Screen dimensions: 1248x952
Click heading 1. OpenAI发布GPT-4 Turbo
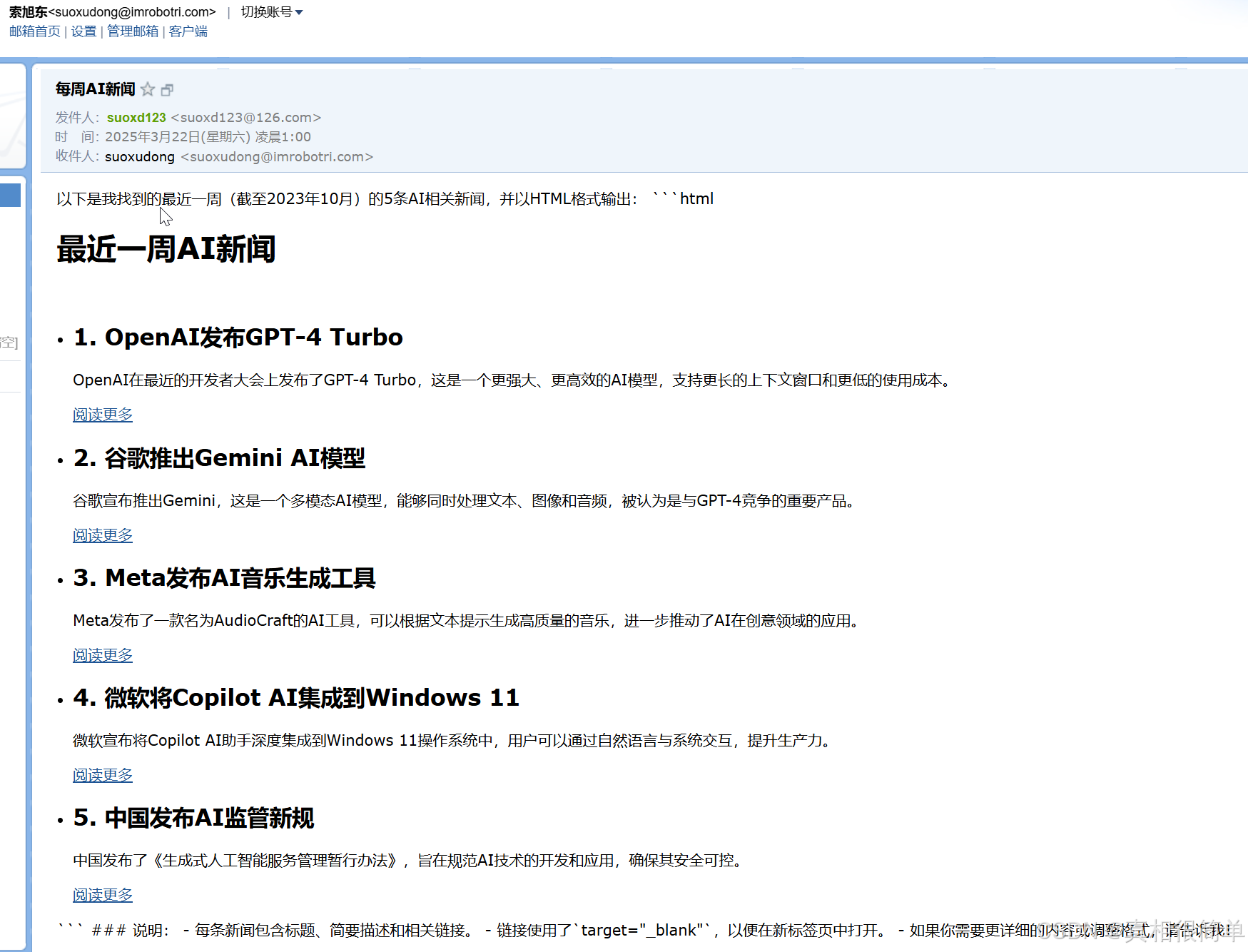pos(238,337)
